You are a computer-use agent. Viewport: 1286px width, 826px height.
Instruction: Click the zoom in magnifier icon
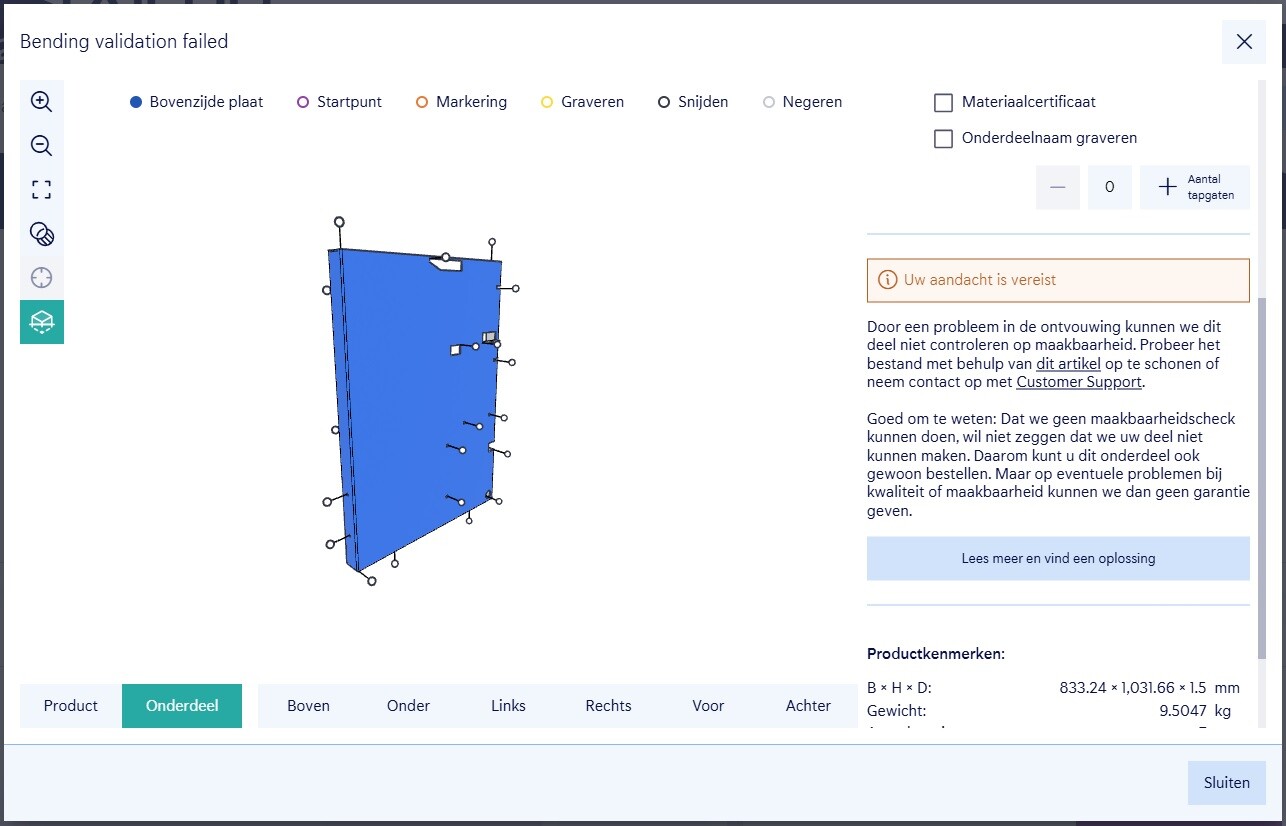(x=41, y=101)
